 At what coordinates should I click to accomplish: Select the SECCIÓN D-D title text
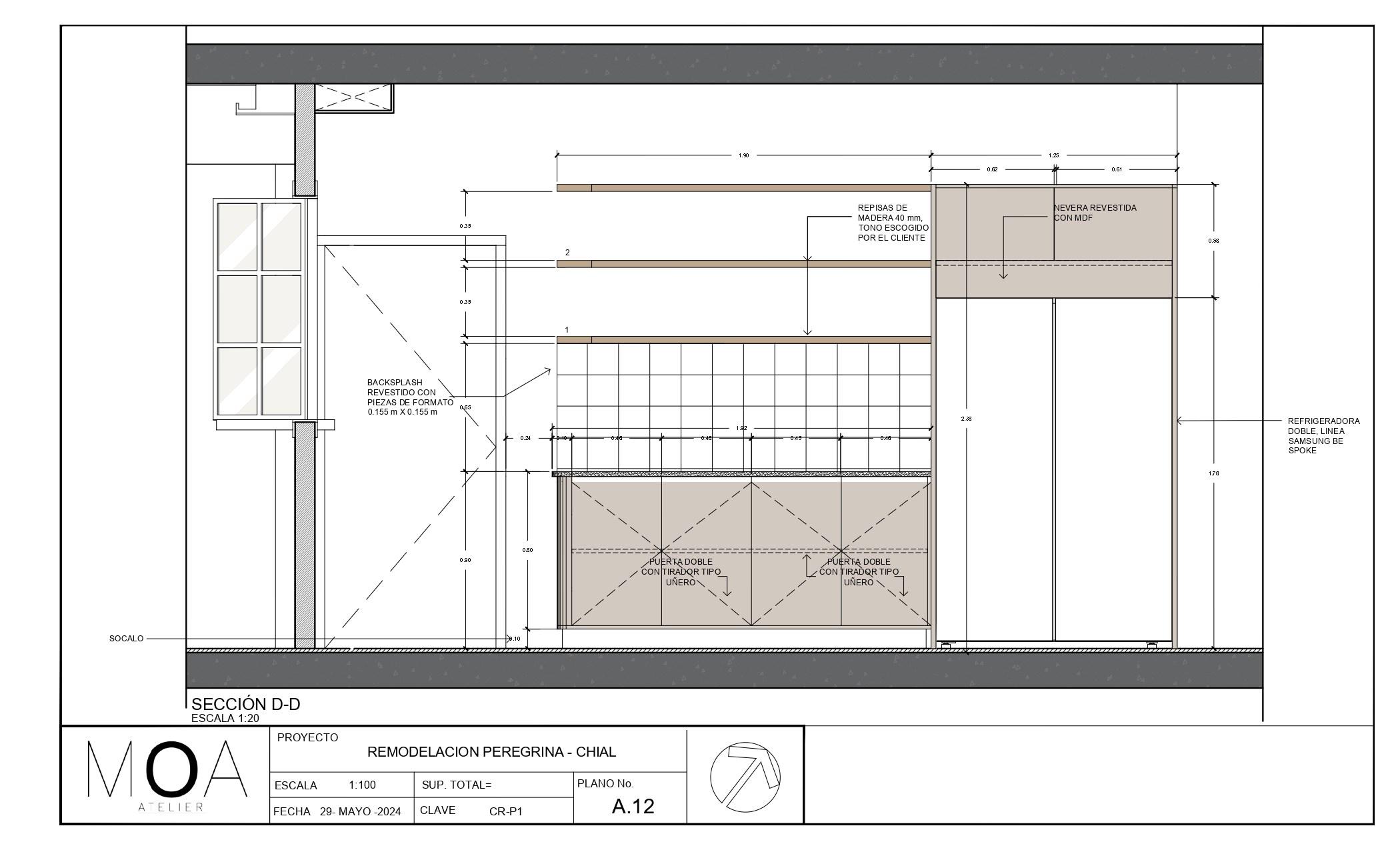[x=245, y=704]
